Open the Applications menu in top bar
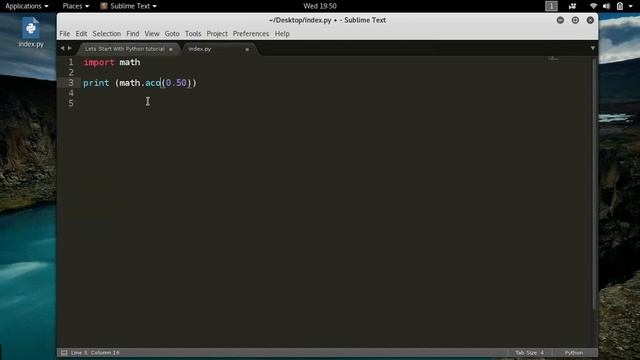 click(x=27, y=6)
